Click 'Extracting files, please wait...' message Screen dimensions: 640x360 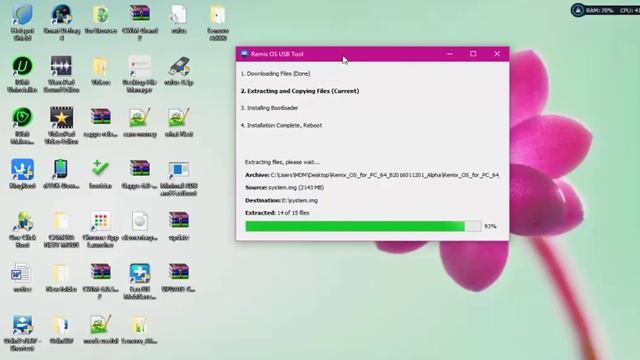click(x=282, y=162)
